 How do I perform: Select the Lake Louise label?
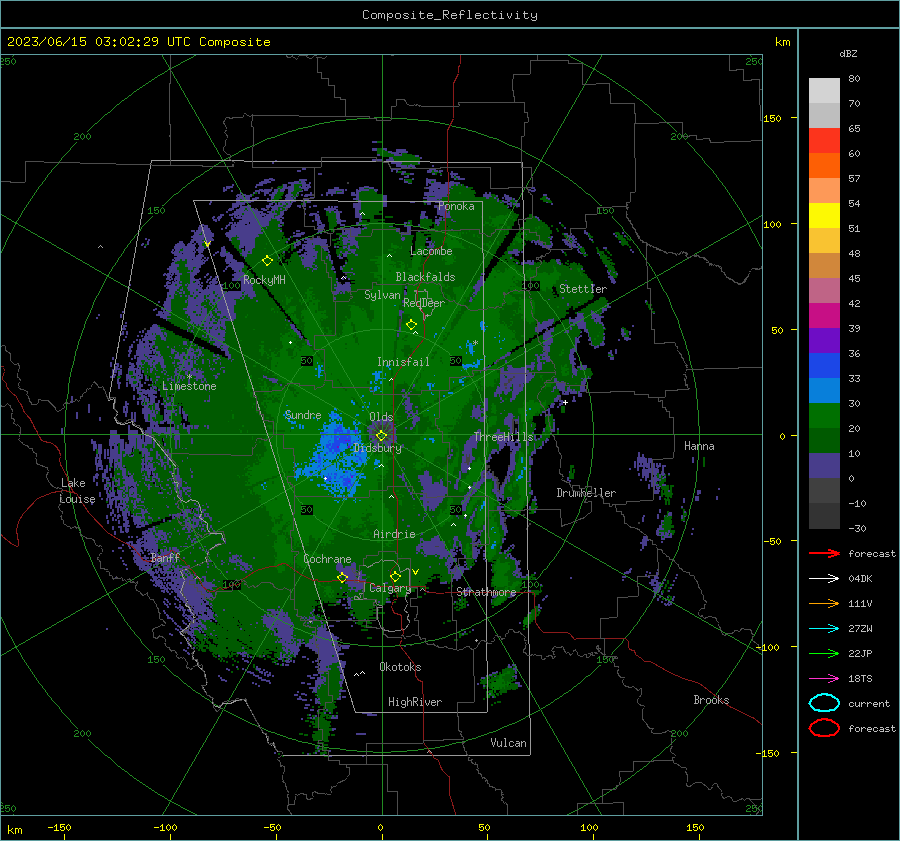tap(77, 491)
